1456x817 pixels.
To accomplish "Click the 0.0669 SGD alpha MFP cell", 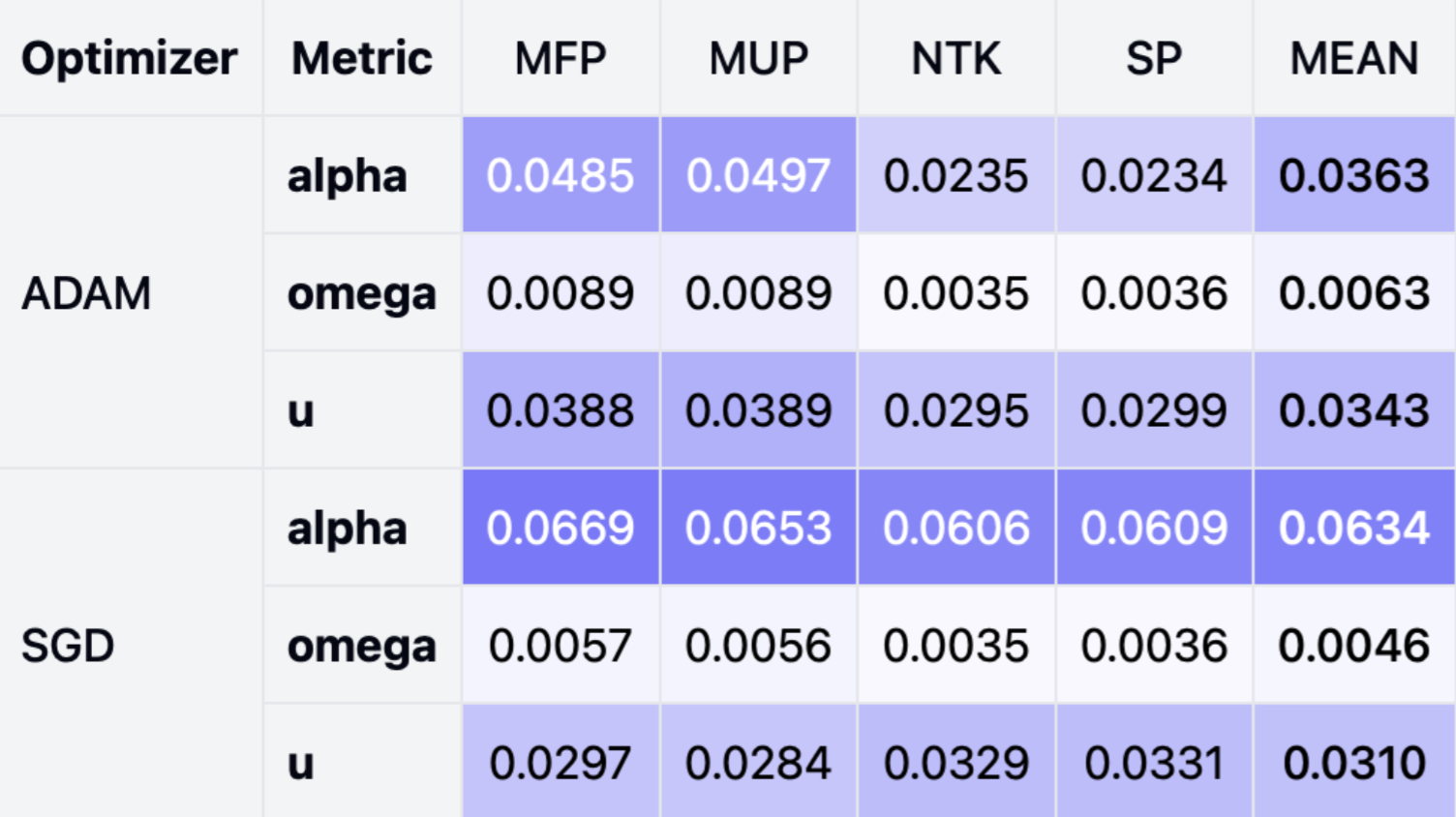I will click(561, 528).
